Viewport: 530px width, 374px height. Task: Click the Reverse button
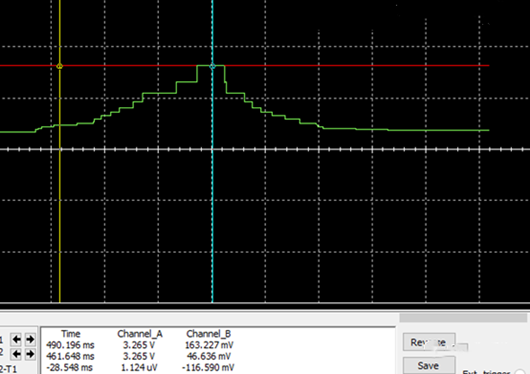pyautogui.click(x=429, y=343)
